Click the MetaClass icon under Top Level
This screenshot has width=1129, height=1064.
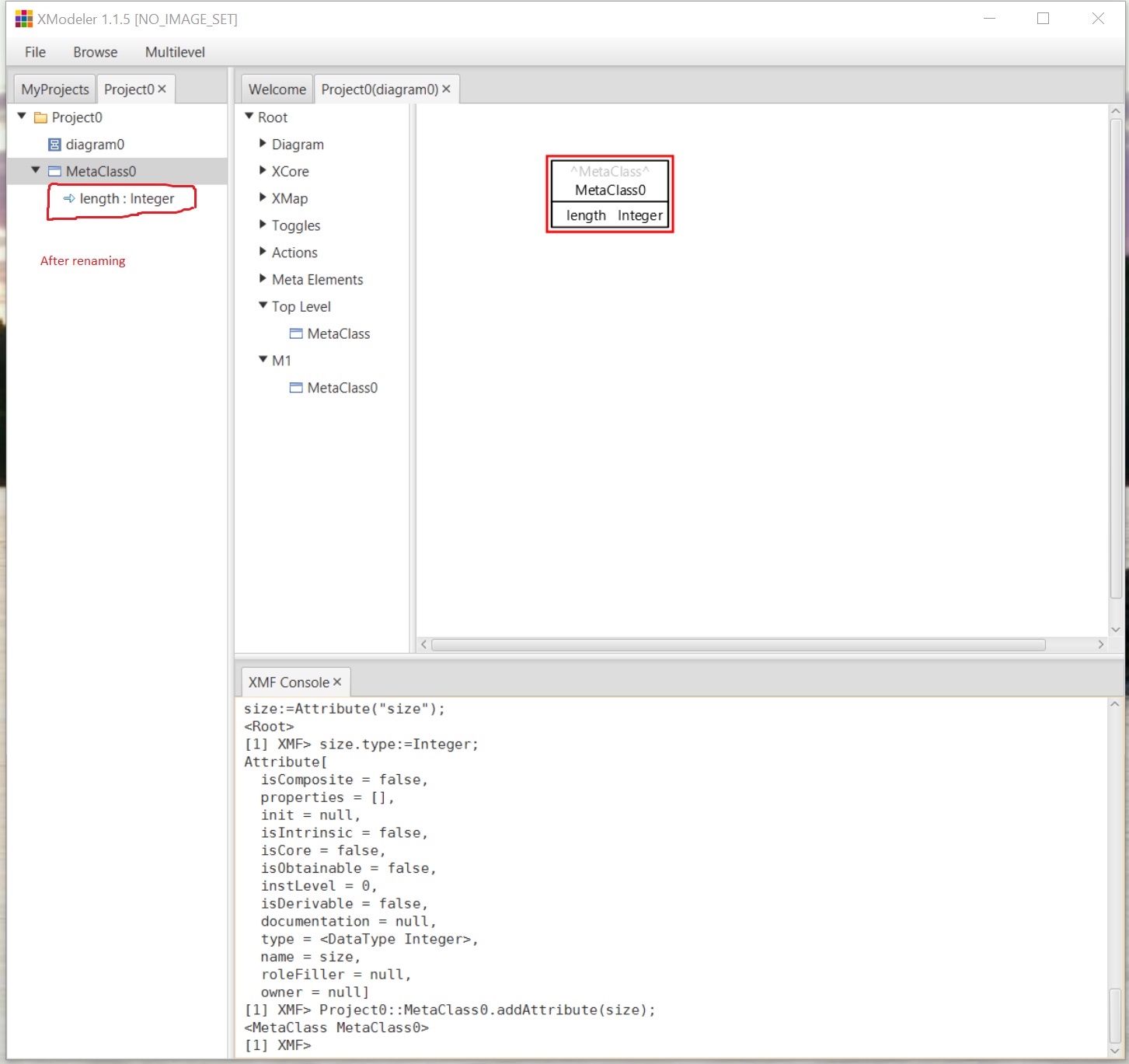click(296, 333)
